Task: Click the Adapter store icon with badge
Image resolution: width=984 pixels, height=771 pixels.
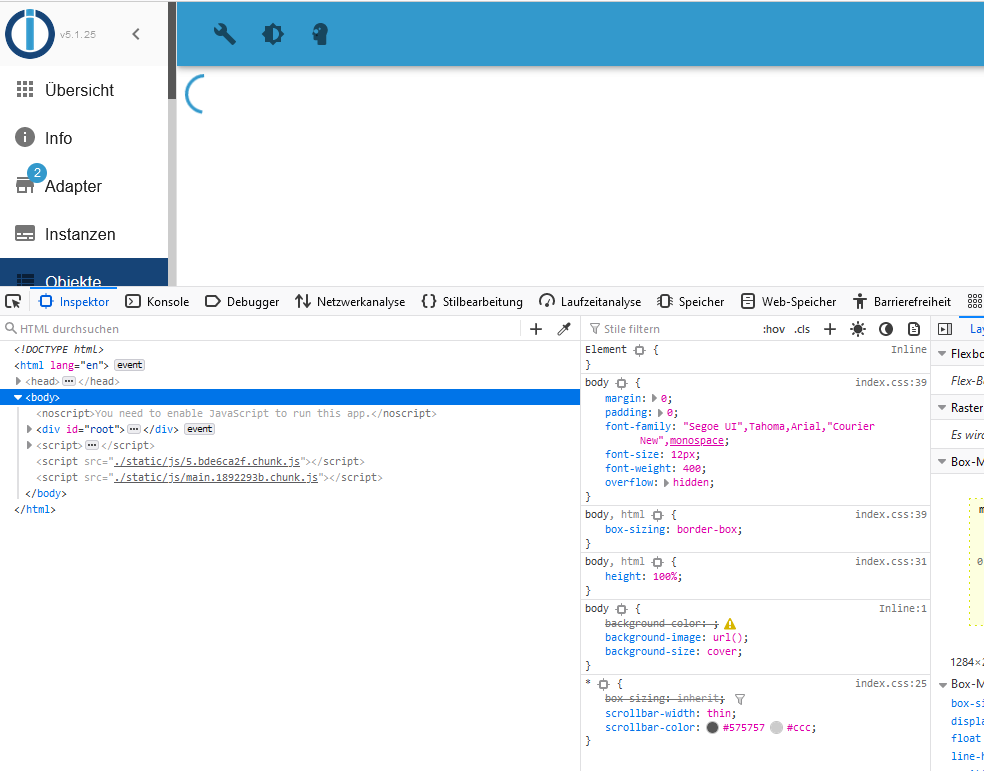Action: tap(25, 186)
